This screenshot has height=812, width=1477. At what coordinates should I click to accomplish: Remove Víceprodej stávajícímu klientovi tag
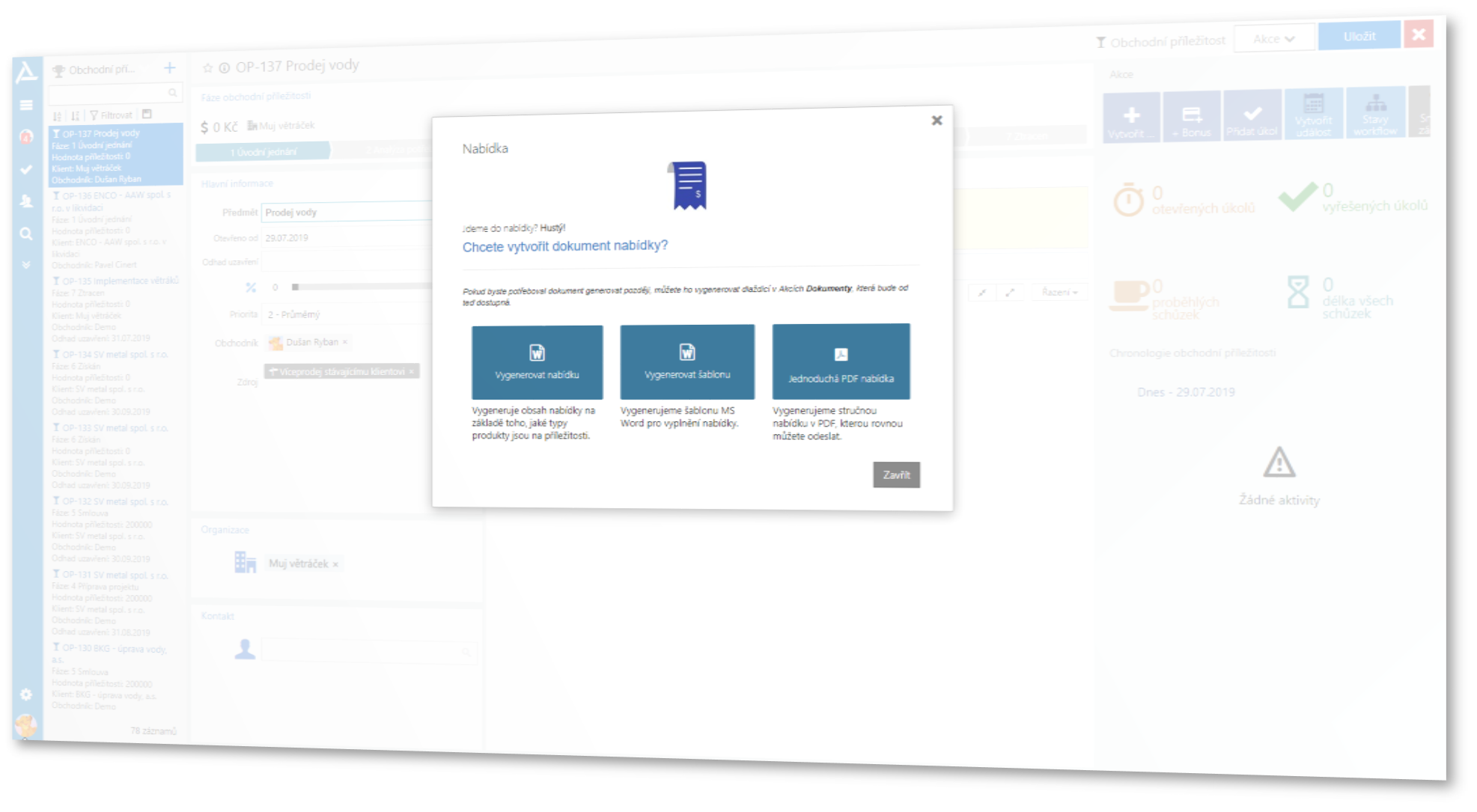pos(411,371)
